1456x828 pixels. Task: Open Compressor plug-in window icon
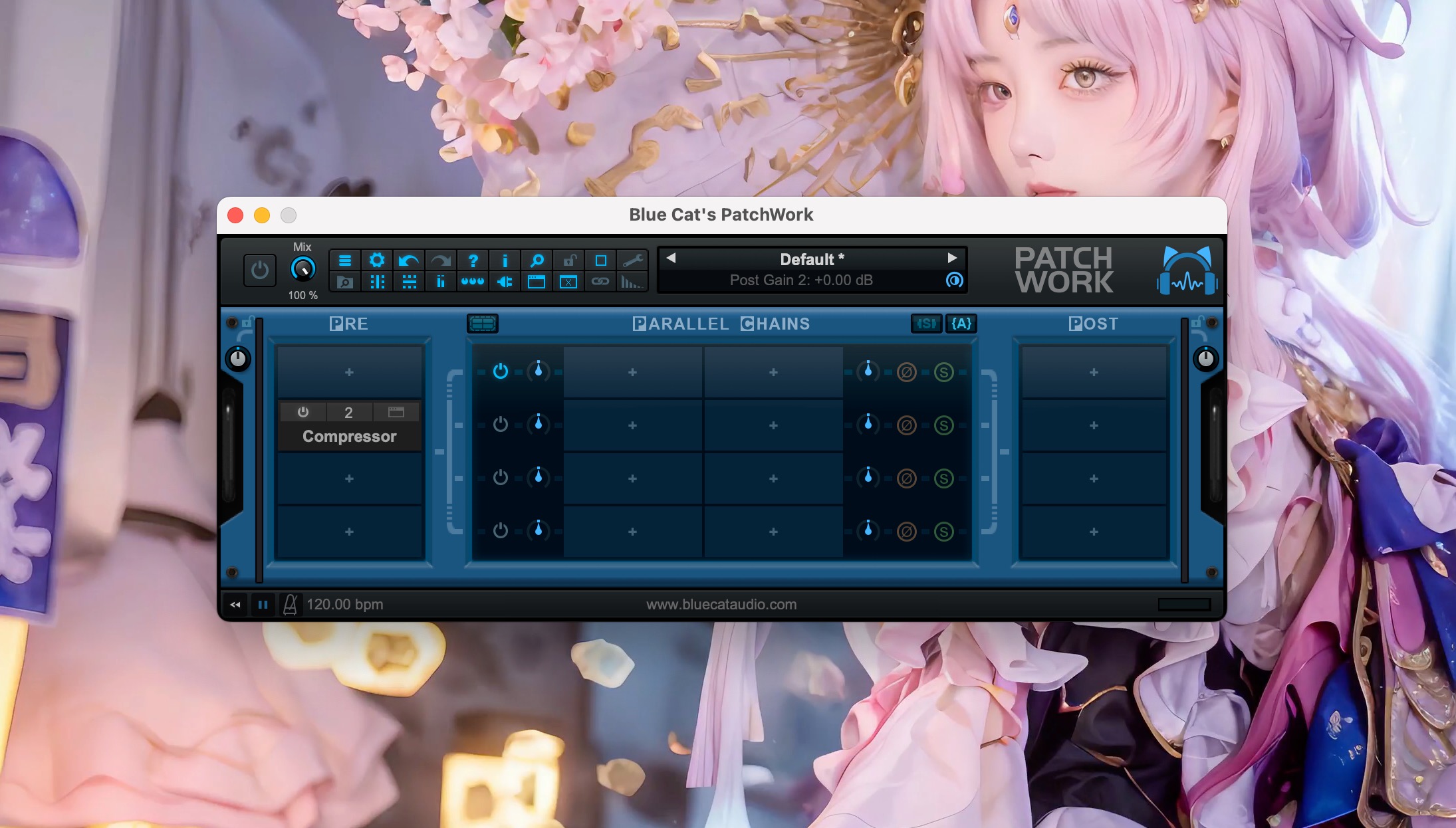396,412
